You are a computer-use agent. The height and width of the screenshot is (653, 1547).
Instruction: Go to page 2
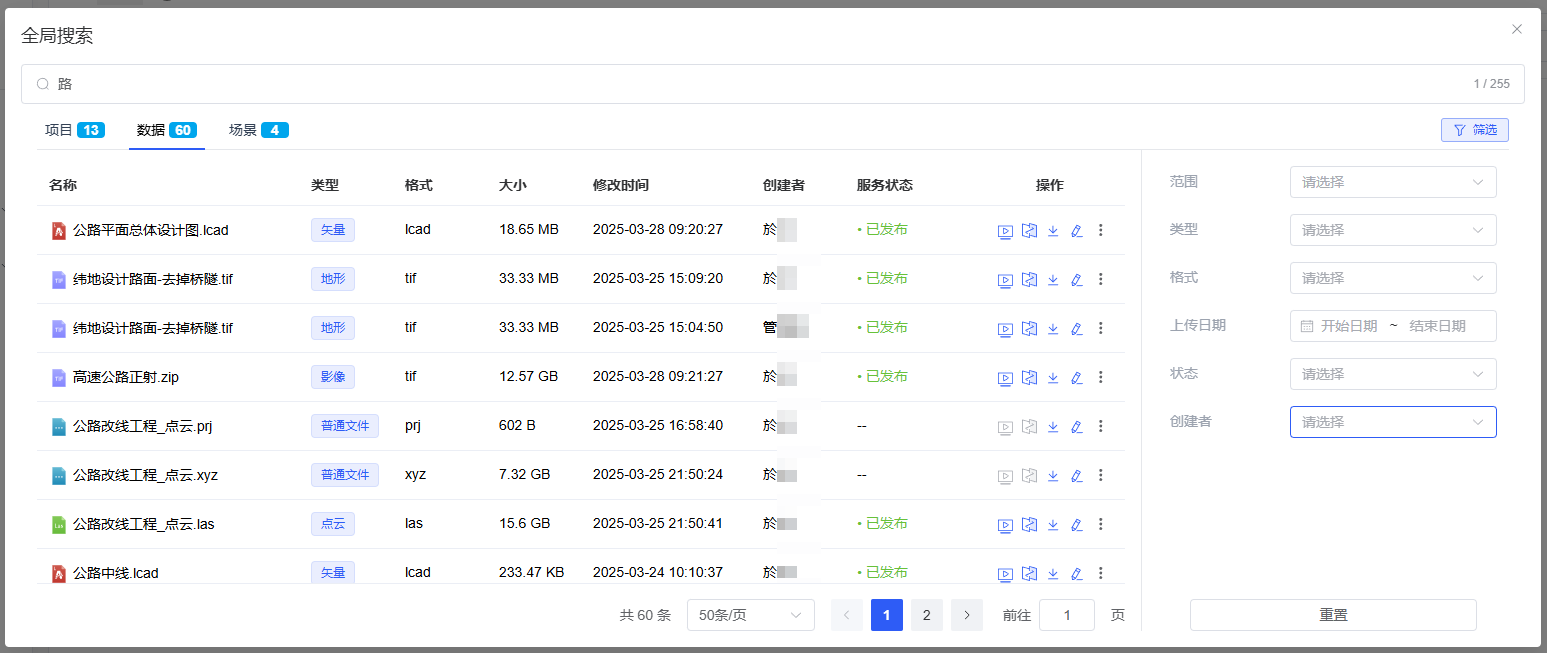click(926, 615)
